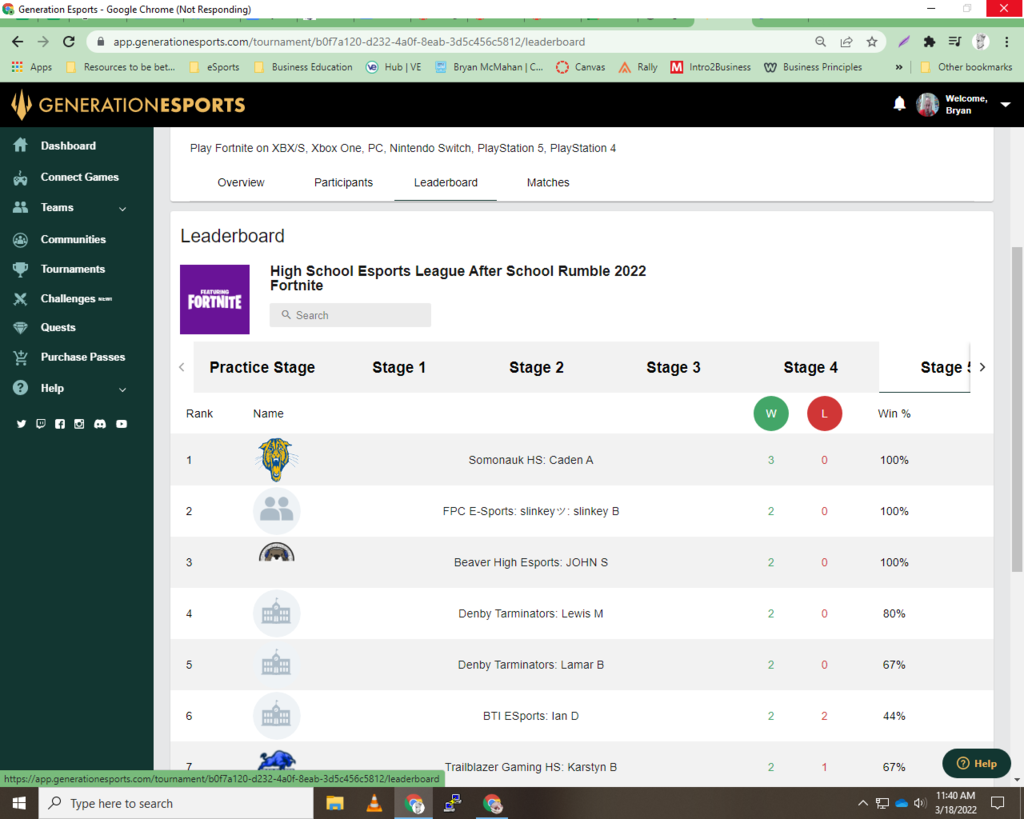Click the Communities icon in sidebar
Image resolution: width=1024 pixels, height=819 pixels.
tap(20, 239)
